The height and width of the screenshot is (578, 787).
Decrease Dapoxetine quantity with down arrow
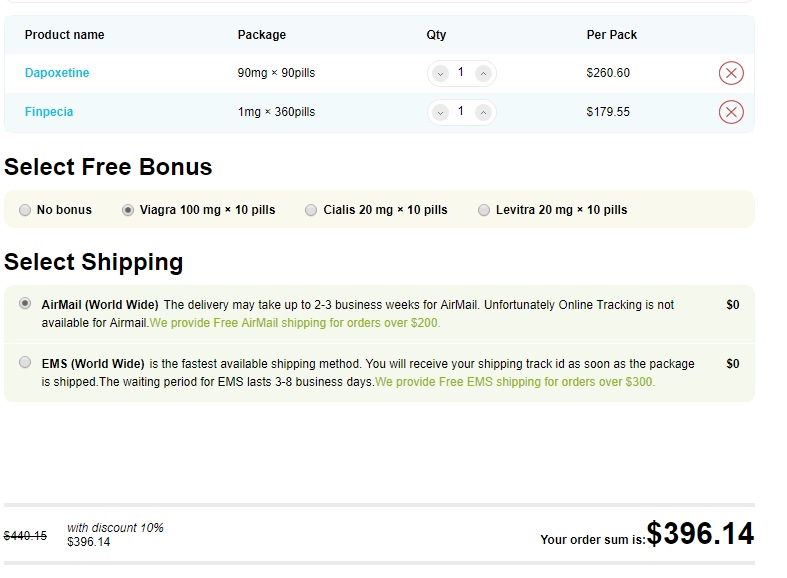click(440, 74)
